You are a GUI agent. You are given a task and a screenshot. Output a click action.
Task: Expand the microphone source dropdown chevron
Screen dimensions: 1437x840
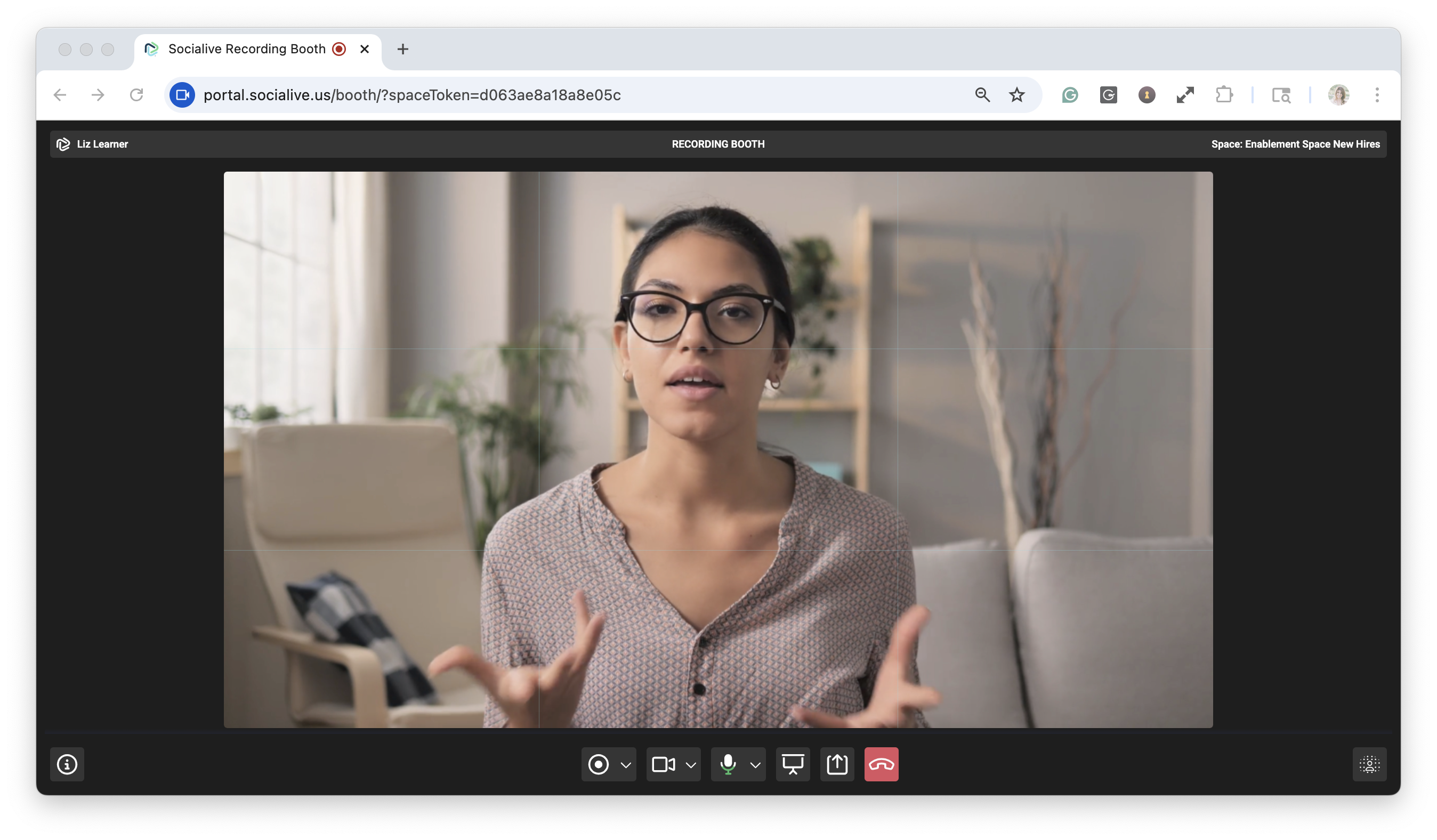[755, 765]
